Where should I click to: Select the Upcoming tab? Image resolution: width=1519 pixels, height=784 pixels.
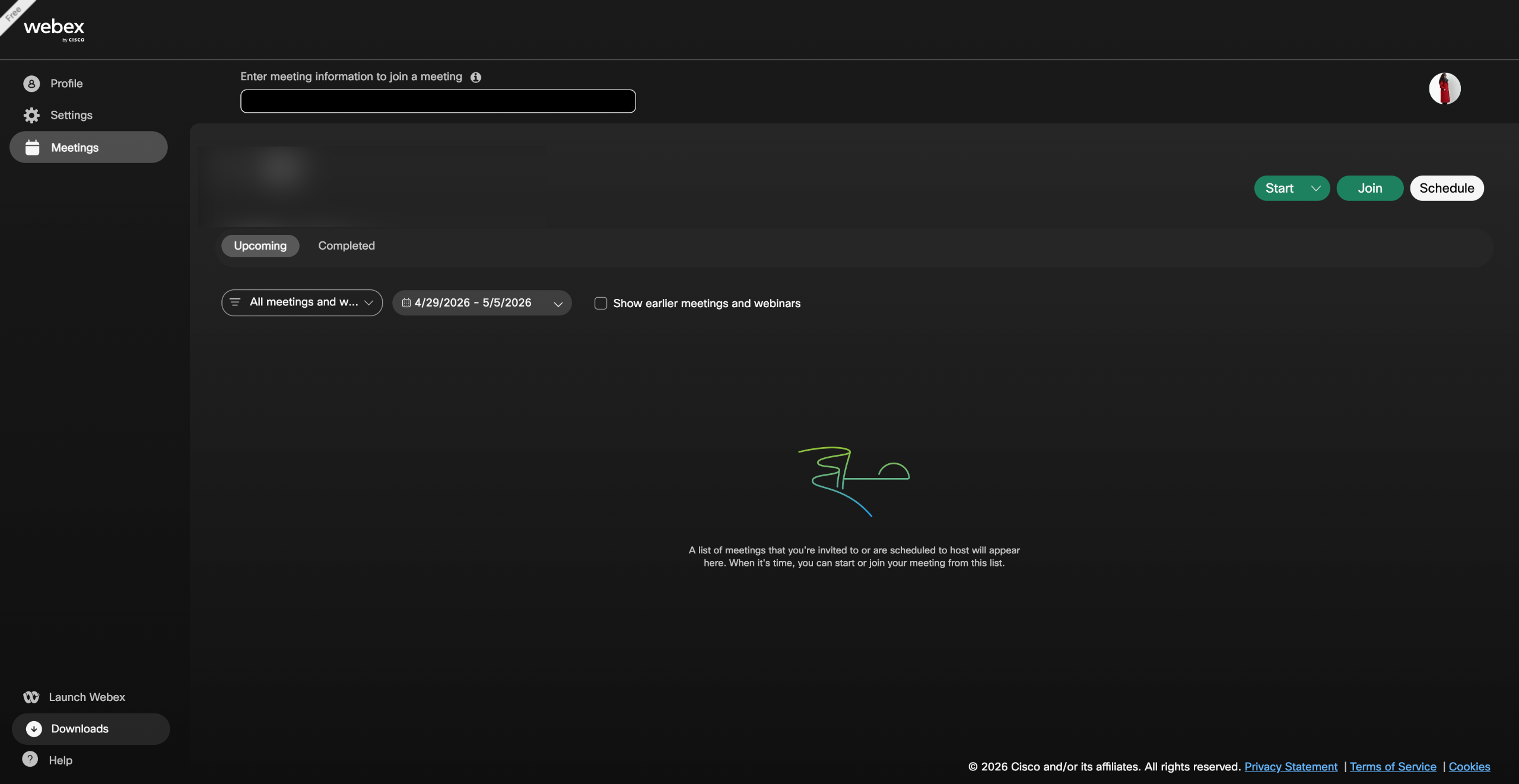tap(260, 246)
